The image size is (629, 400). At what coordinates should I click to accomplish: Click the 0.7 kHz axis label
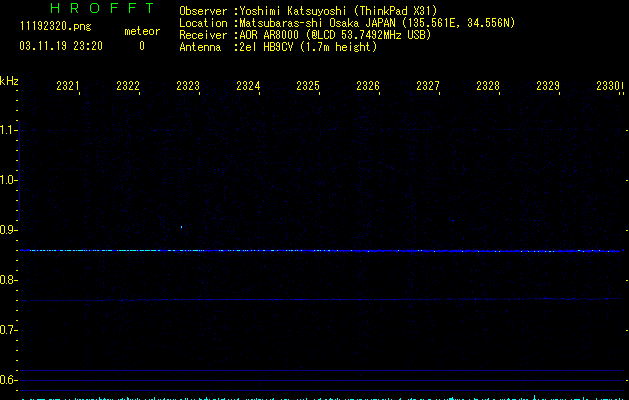8,330
